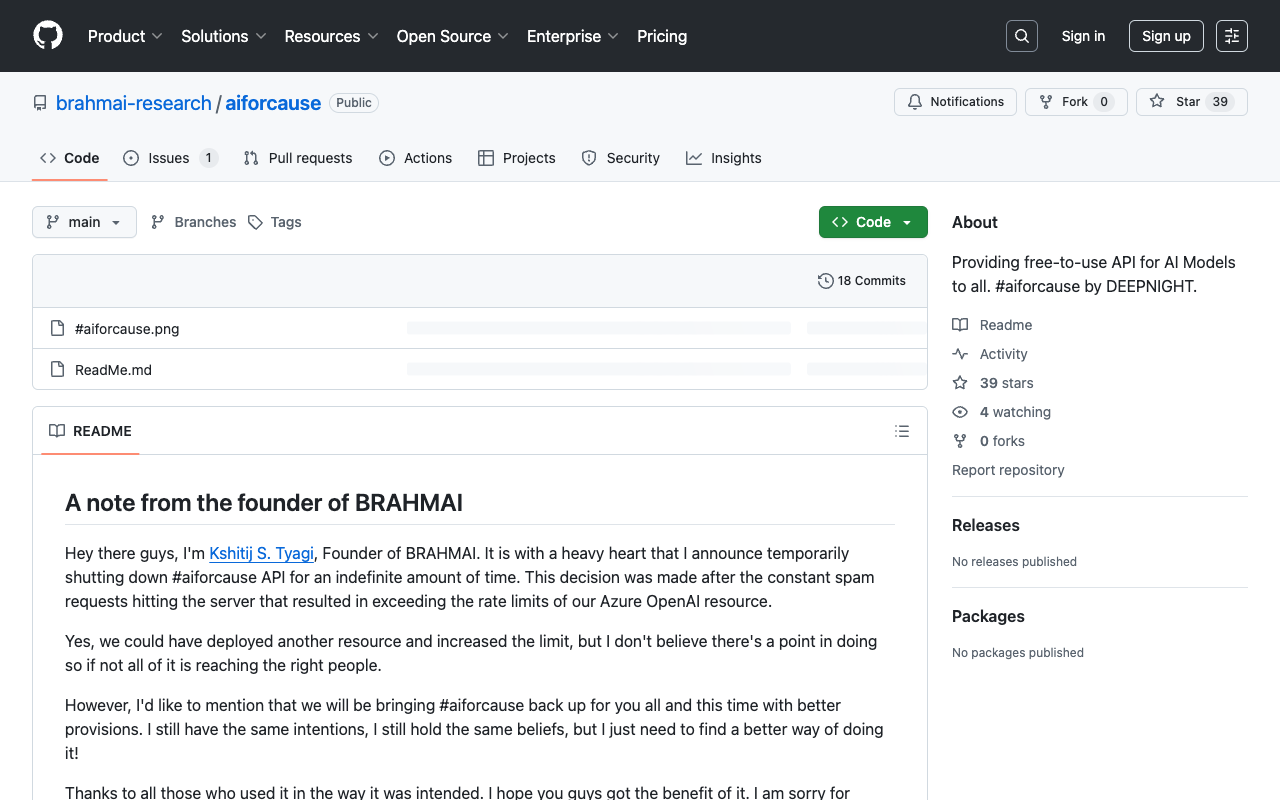Click the Issues circle icon
1280x800 pixels.
point(131,158)
